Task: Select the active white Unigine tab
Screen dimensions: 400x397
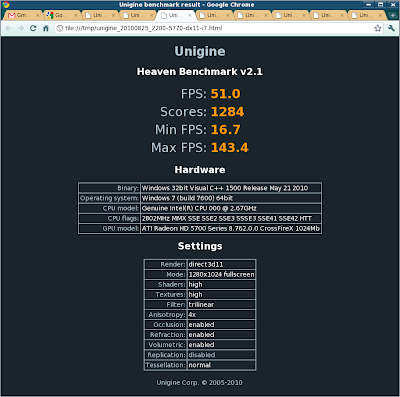Action: (175, 15)
